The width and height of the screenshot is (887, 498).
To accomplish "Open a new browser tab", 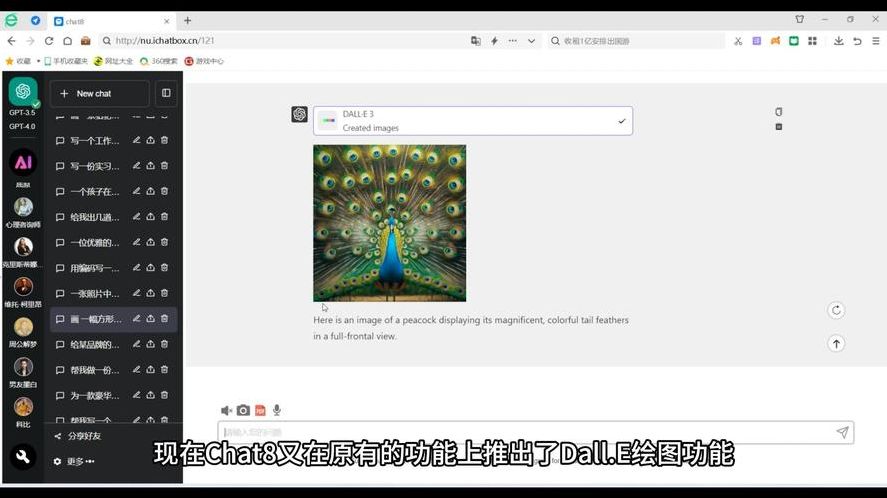I will [x=187, y=21].
